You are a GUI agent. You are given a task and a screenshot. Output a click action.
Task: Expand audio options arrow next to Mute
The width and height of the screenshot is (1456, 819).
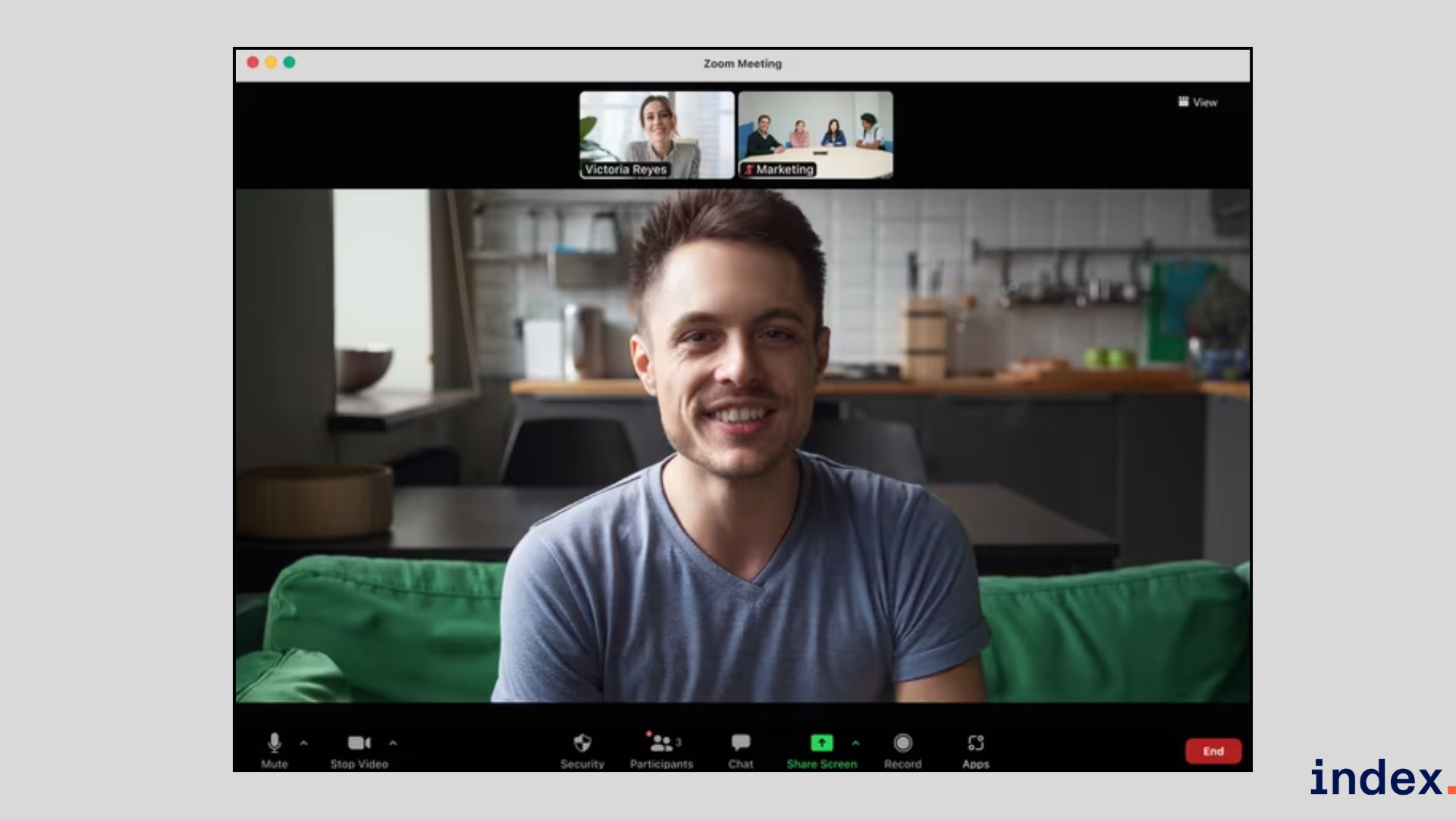click(x=304, y=743)
